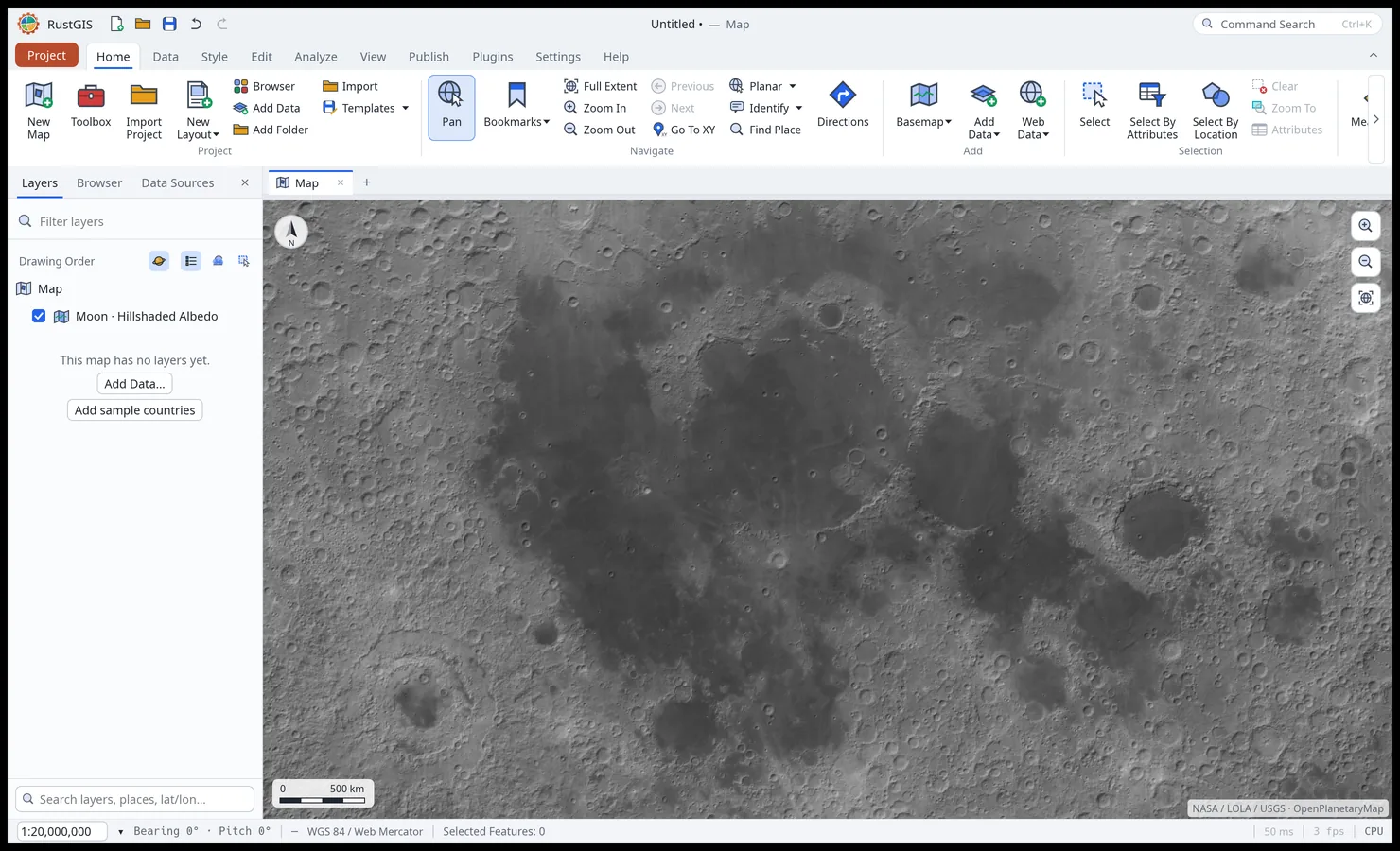The image size is (1400, 851).
Task: Click Add sample countries button
Action: pos(135,410)
